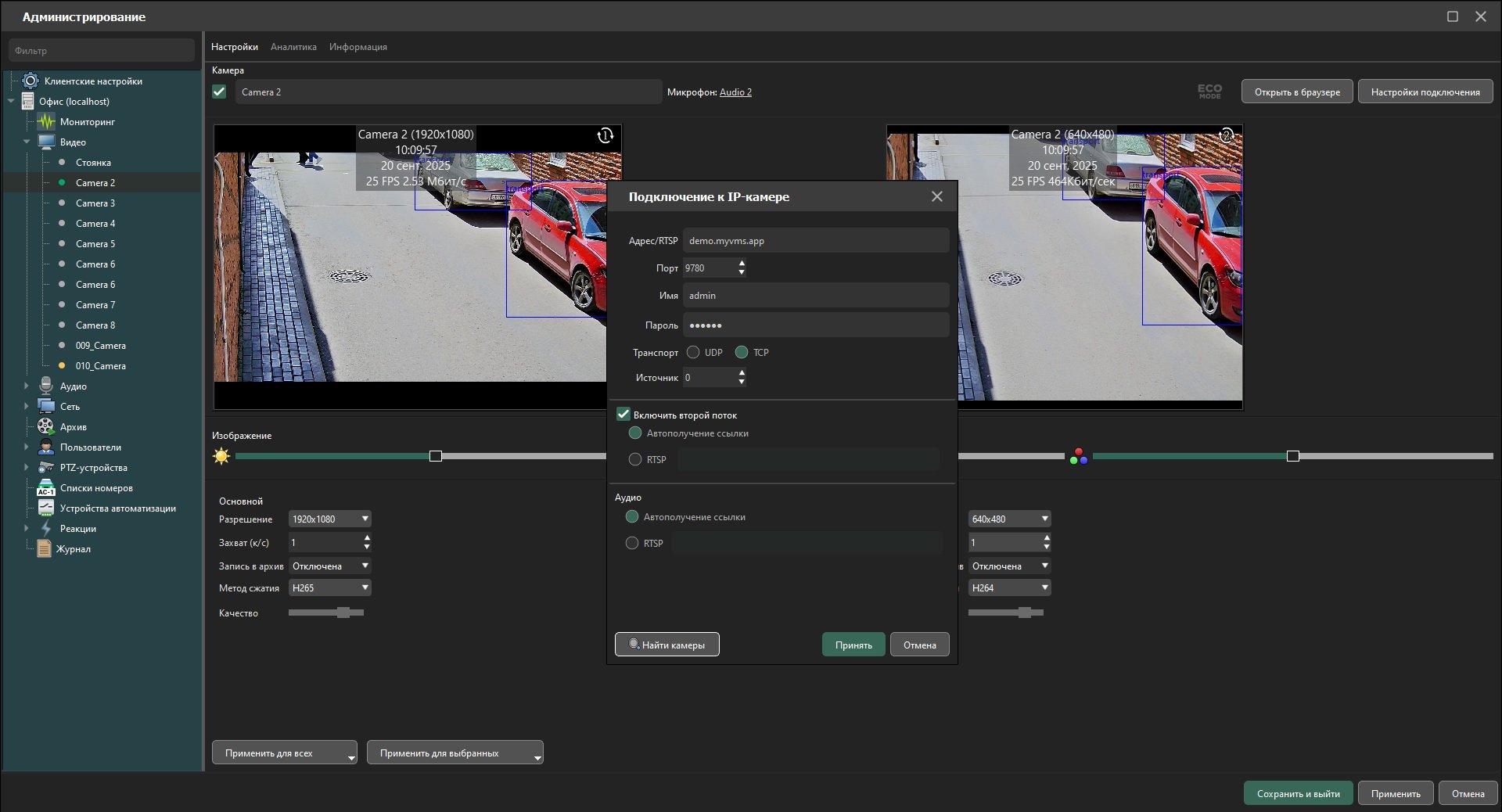Click the brightness slider handle

[x=436, y=456]
